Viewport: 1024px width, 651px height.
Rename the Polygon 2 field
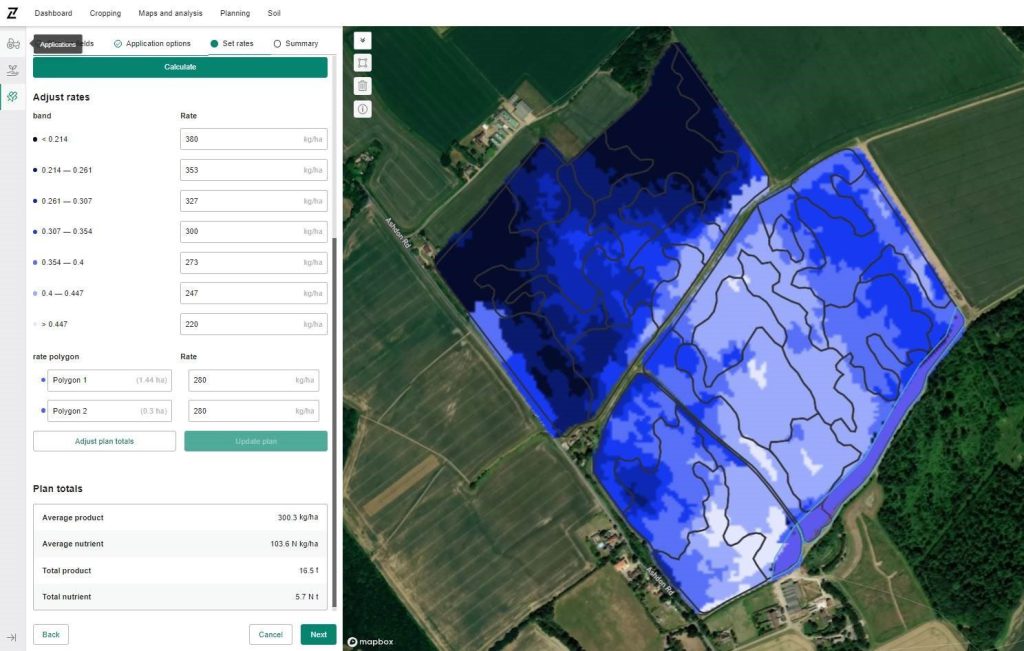110,411
